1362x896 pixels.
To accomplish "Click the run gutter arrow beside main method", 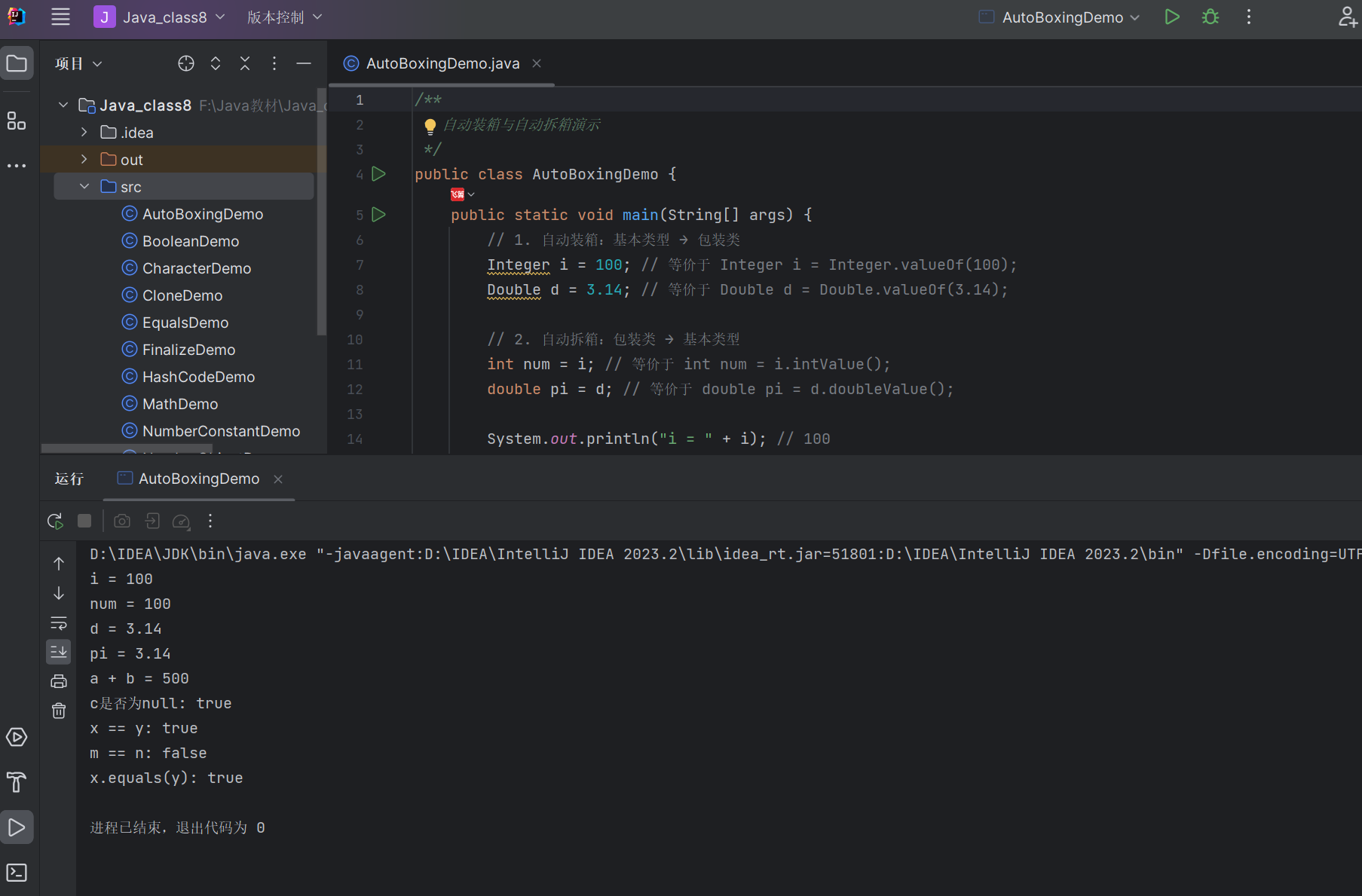I will tap(379, 215).
